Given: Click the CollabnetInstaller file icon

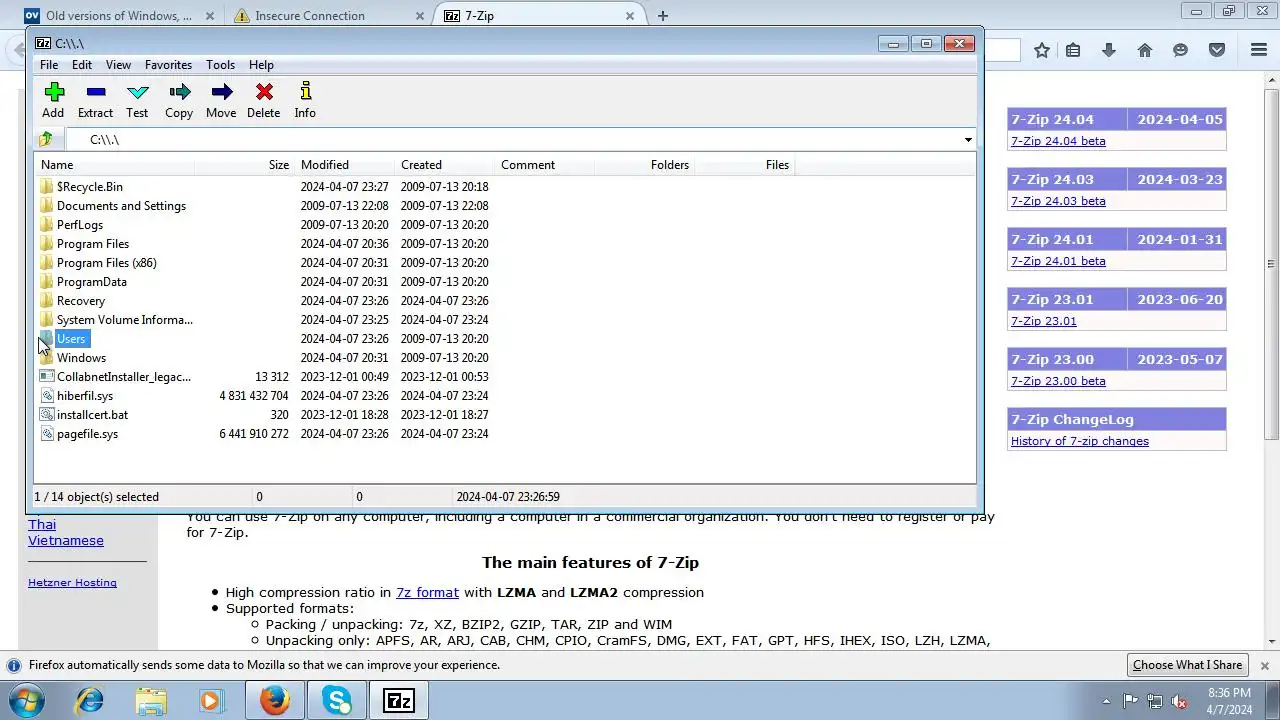Looking at the screenshot, I should [x=46, y=377].
